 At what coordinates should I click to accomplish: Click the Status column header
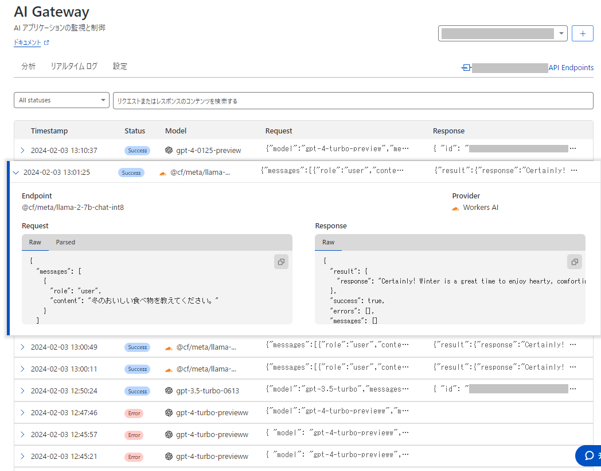pos(135,131)
